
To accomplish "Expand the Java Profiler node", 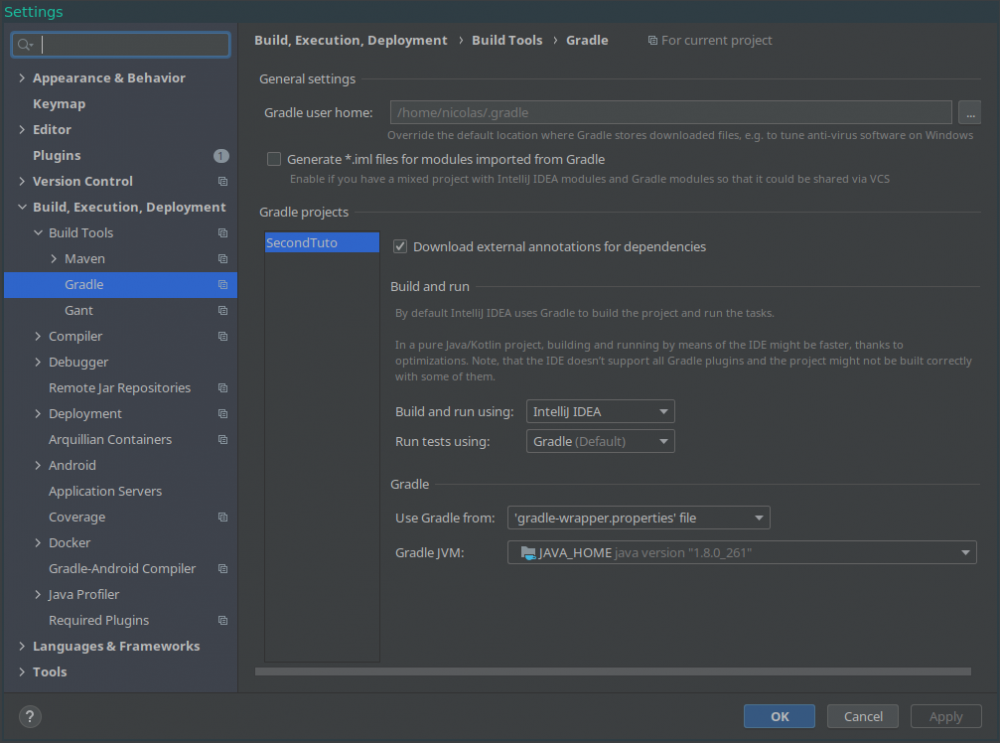I will [38, 594].
